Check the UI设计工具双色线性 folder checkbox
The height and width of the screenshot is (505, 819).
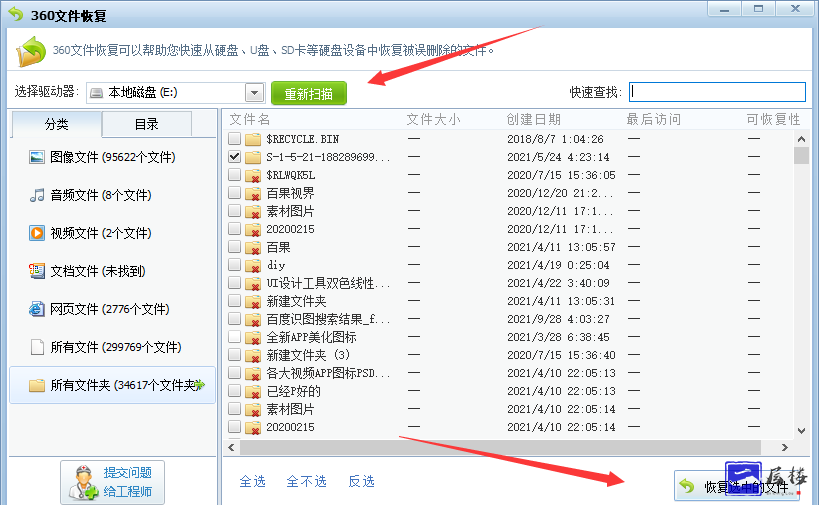(x=235, y=283)
